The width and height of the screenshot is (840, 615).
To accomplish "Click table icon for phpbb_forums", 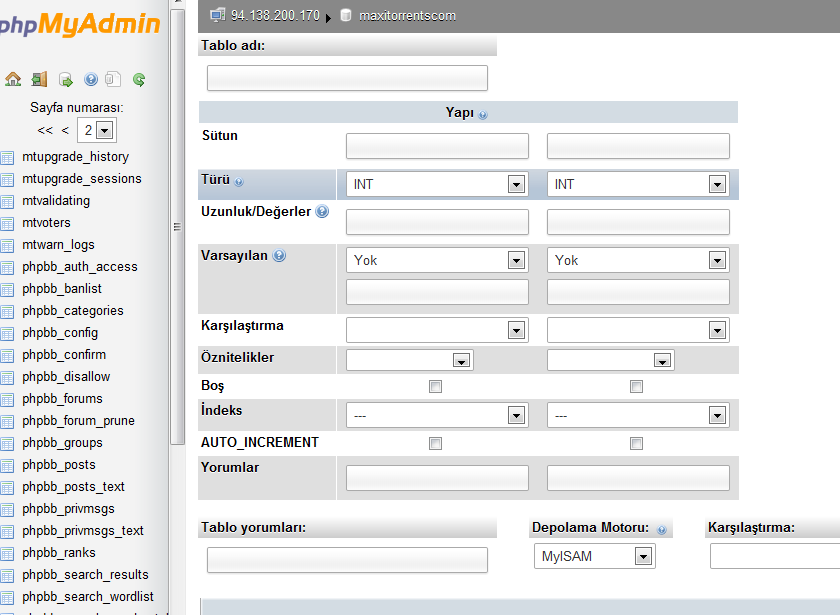I will tap(7, 399).
